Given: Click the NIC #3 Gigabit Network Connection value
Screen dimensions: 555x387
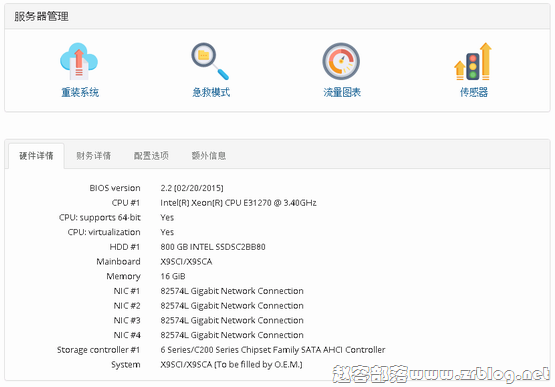Looking at the screenshot, I should click(x=232, y=320).
